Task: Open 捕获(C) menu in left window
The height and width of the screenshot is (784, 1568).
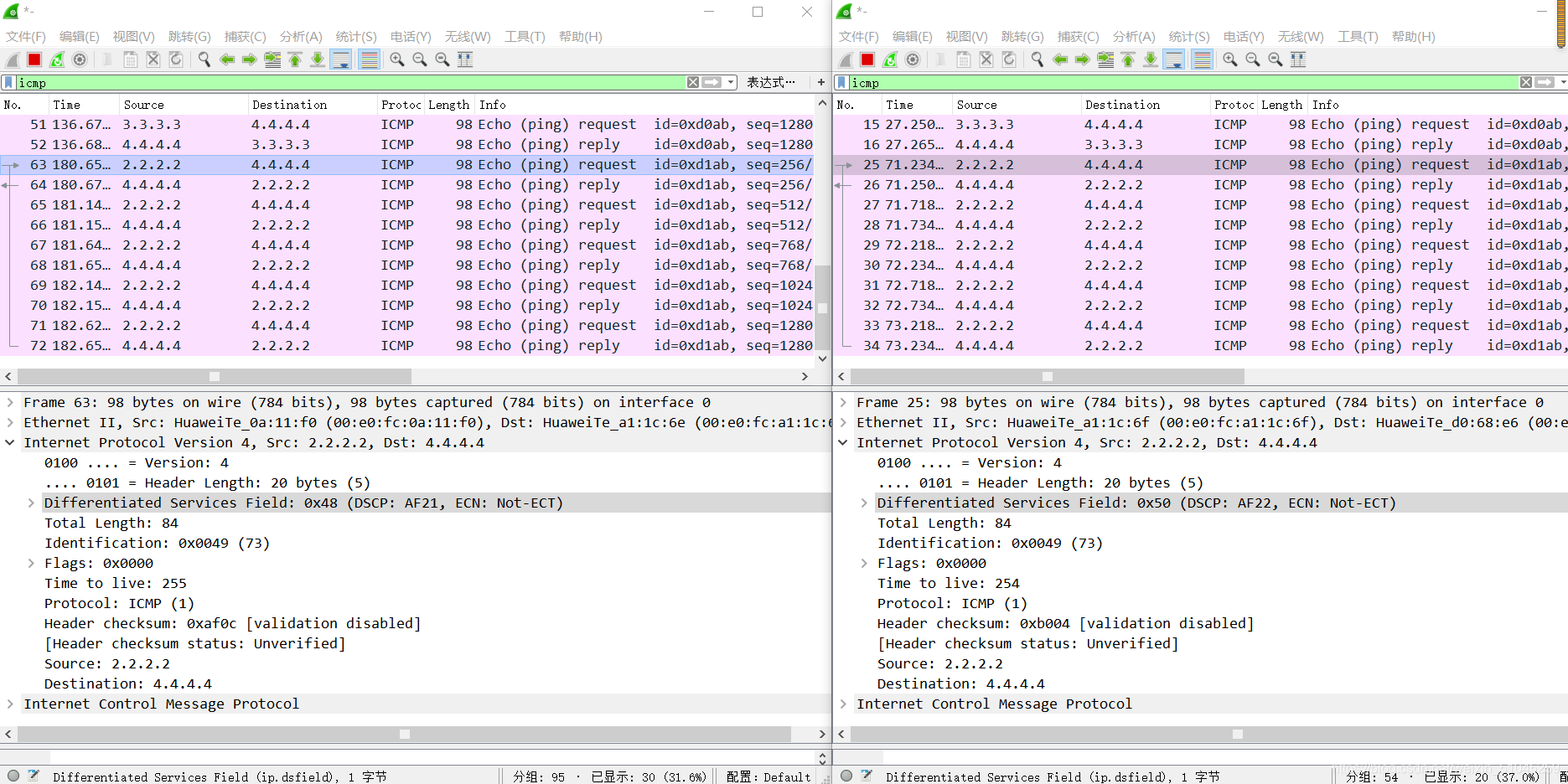Action: [x=245, y=37]
